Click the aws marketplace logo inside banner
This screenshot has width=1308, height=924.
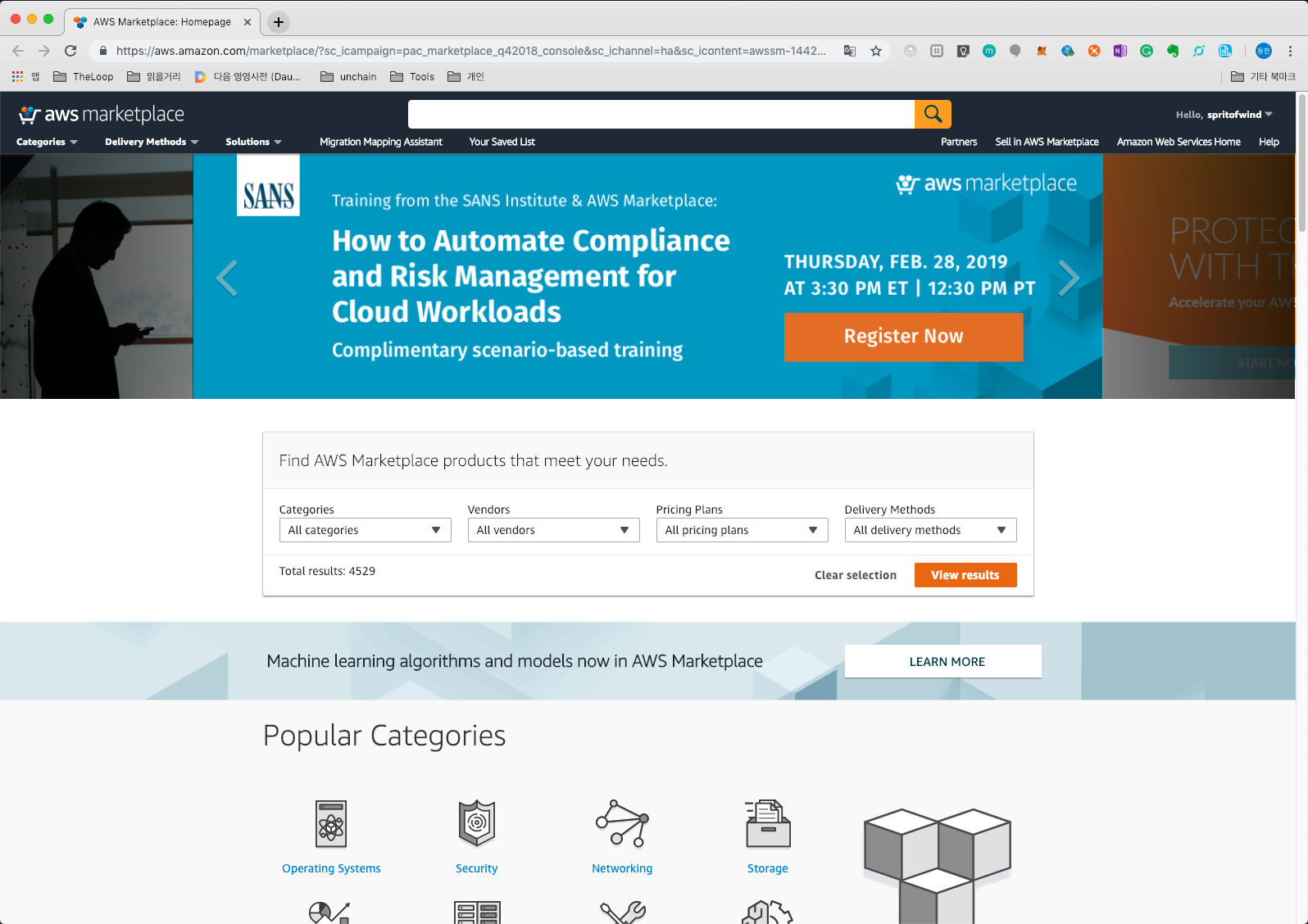[x=986, y=183]
